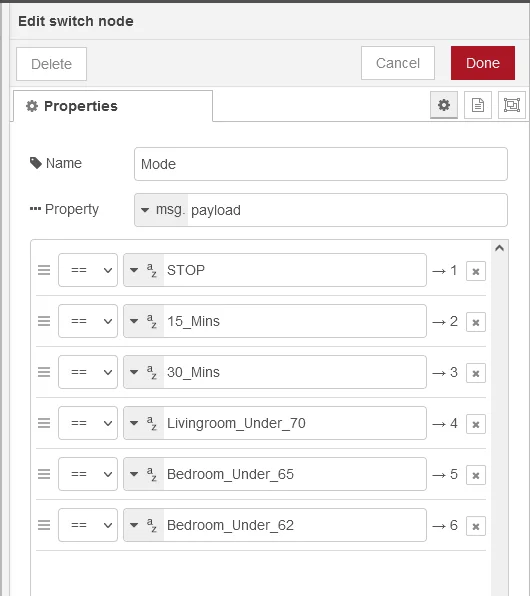
Task: Open node description document icon
Action: tap(478, 105)
